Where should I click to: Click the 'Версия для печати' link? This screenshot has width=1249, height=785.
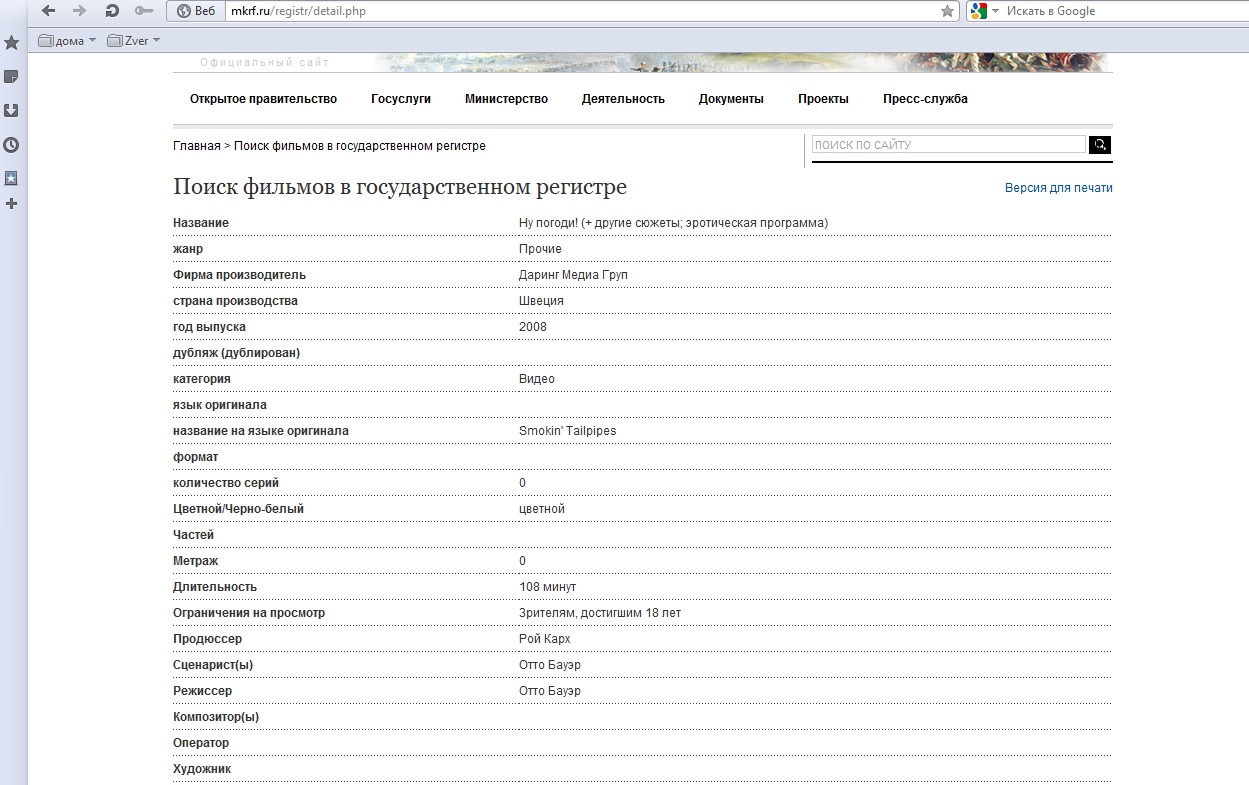[1058, 188]
